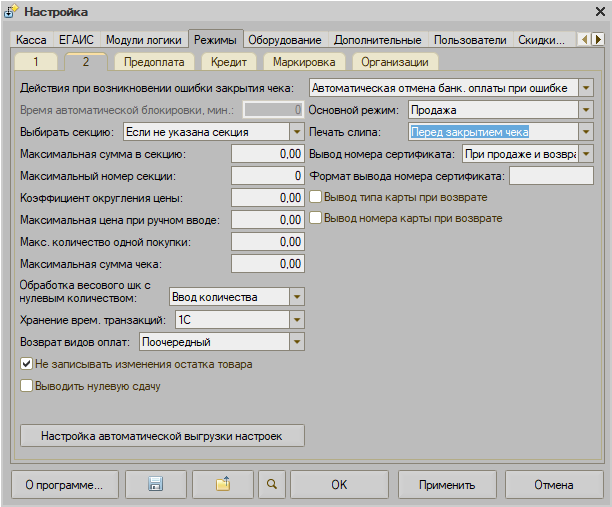Open the 'Основной режим' dropdown

(586, 109)
